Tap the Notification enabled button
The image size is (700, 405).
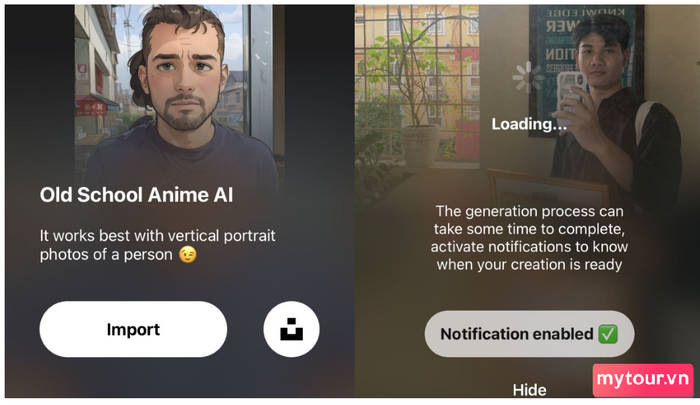click(x=529, y=334)
